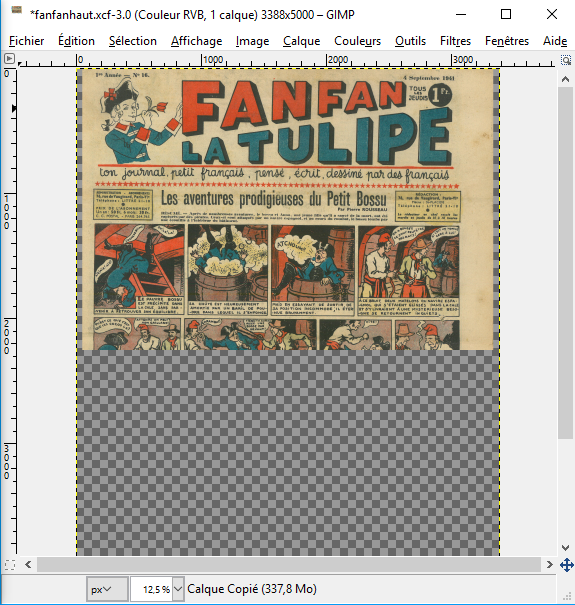The image size is (575, 605).
Task: Click the horizontal scrollbar thumb
Action: tap(289, 565)
